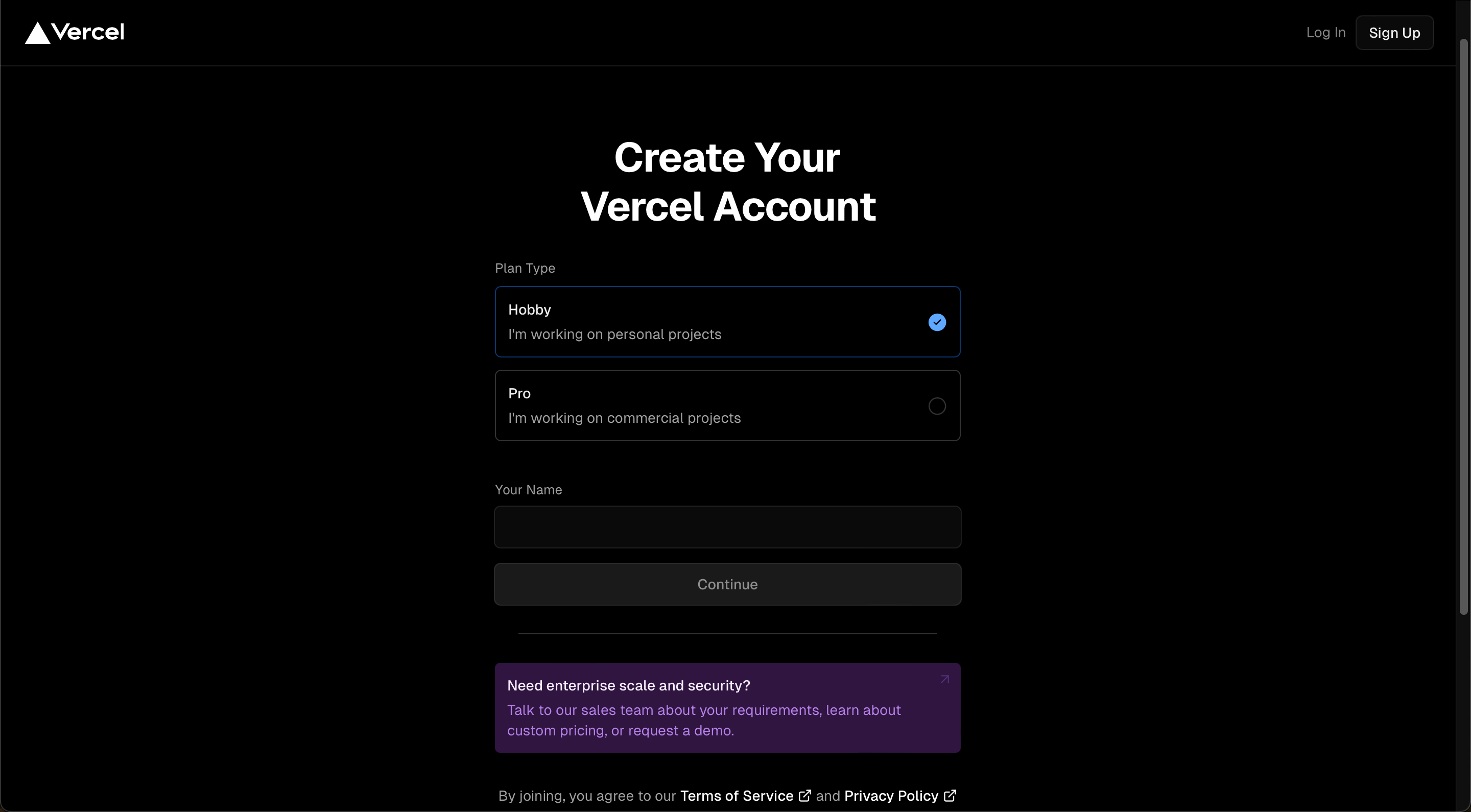
Task: Open the Log In link
Action: (x=1325, y=33)
